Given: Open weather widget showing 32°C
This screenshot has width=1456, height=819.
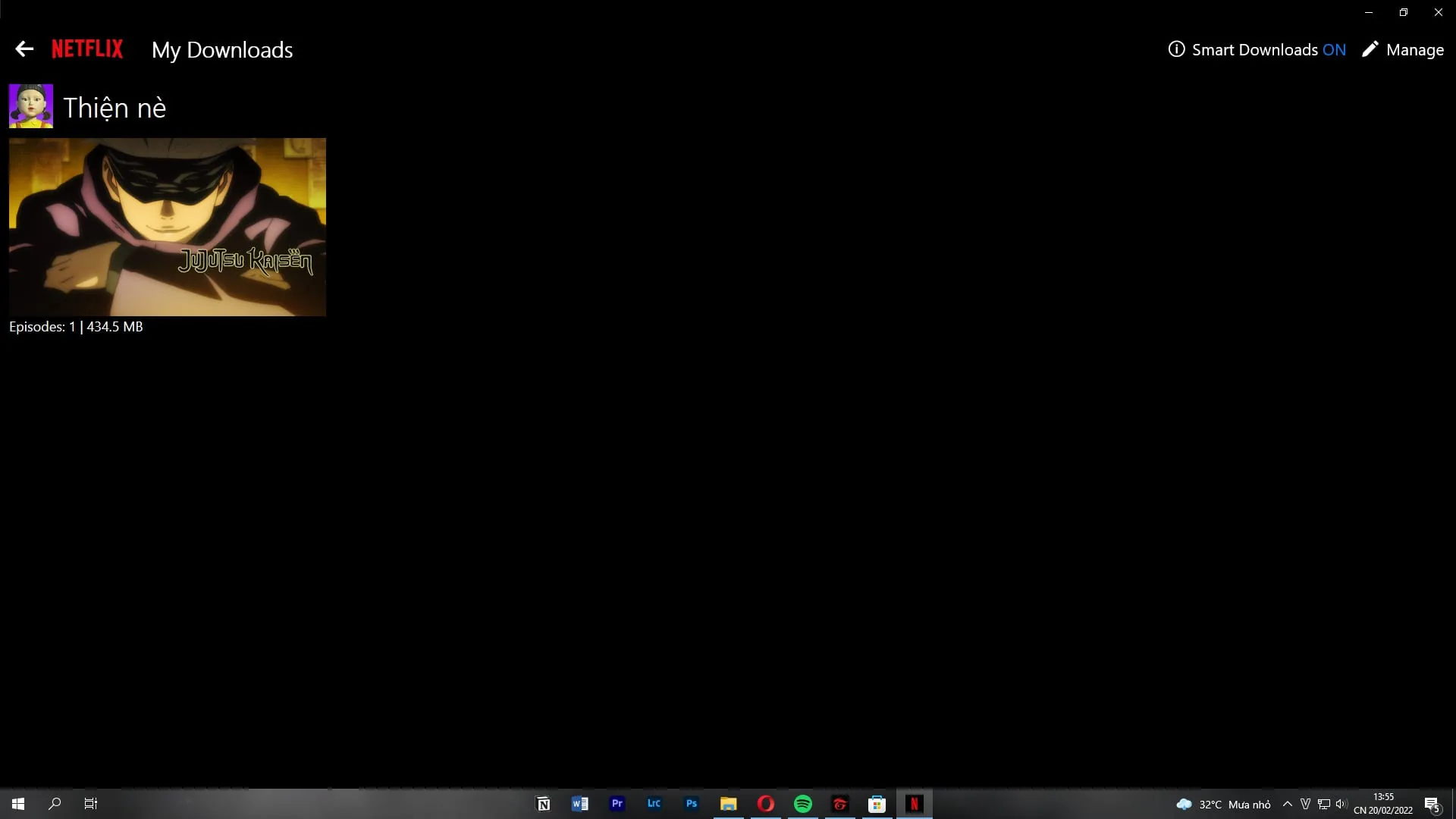Looking at the screenshot, I should pyautogui.click(x=1223, y=805).
